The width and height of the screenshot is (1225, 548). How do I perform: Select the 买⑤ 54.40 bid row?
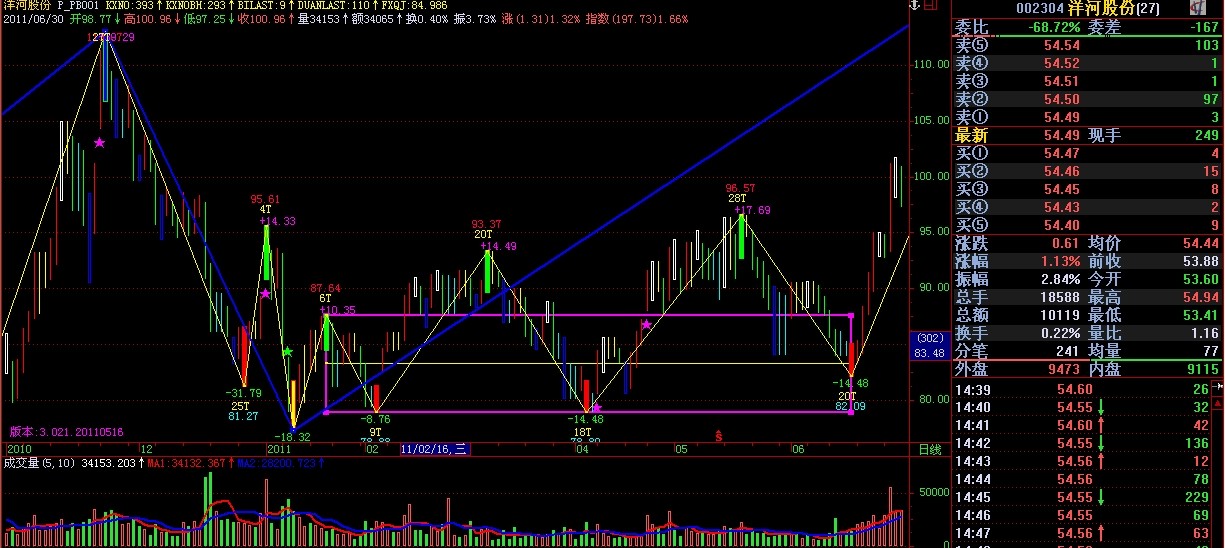tap(1087, 225)
